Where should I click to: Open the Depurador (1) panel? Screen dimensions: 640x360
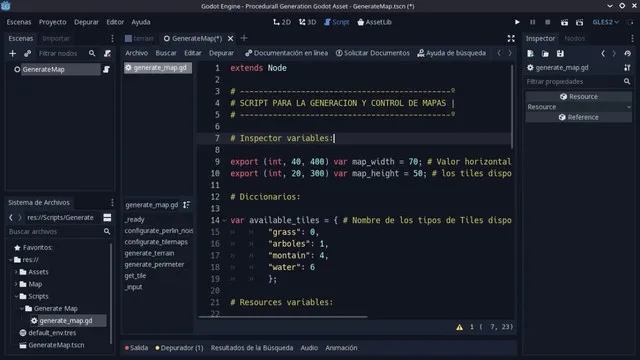click(x=179, y=348)
